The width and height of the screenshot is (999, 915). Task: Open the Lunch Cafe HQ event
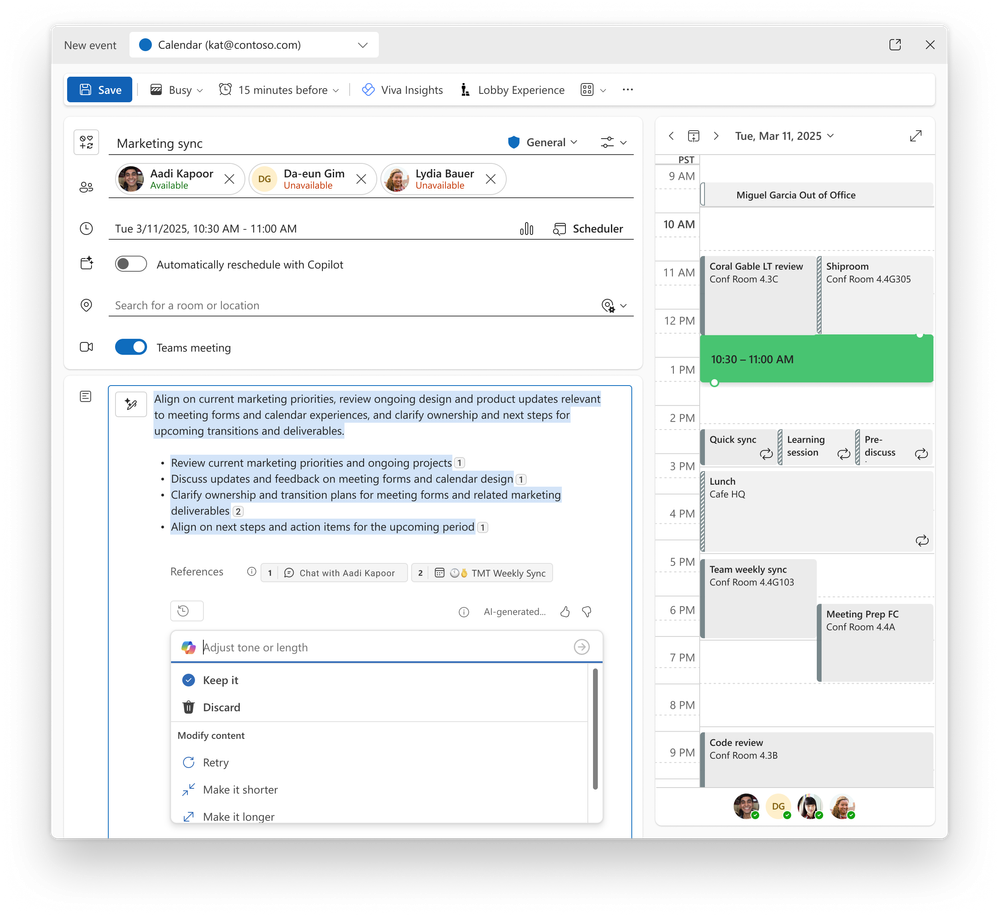tap(817, 511)
